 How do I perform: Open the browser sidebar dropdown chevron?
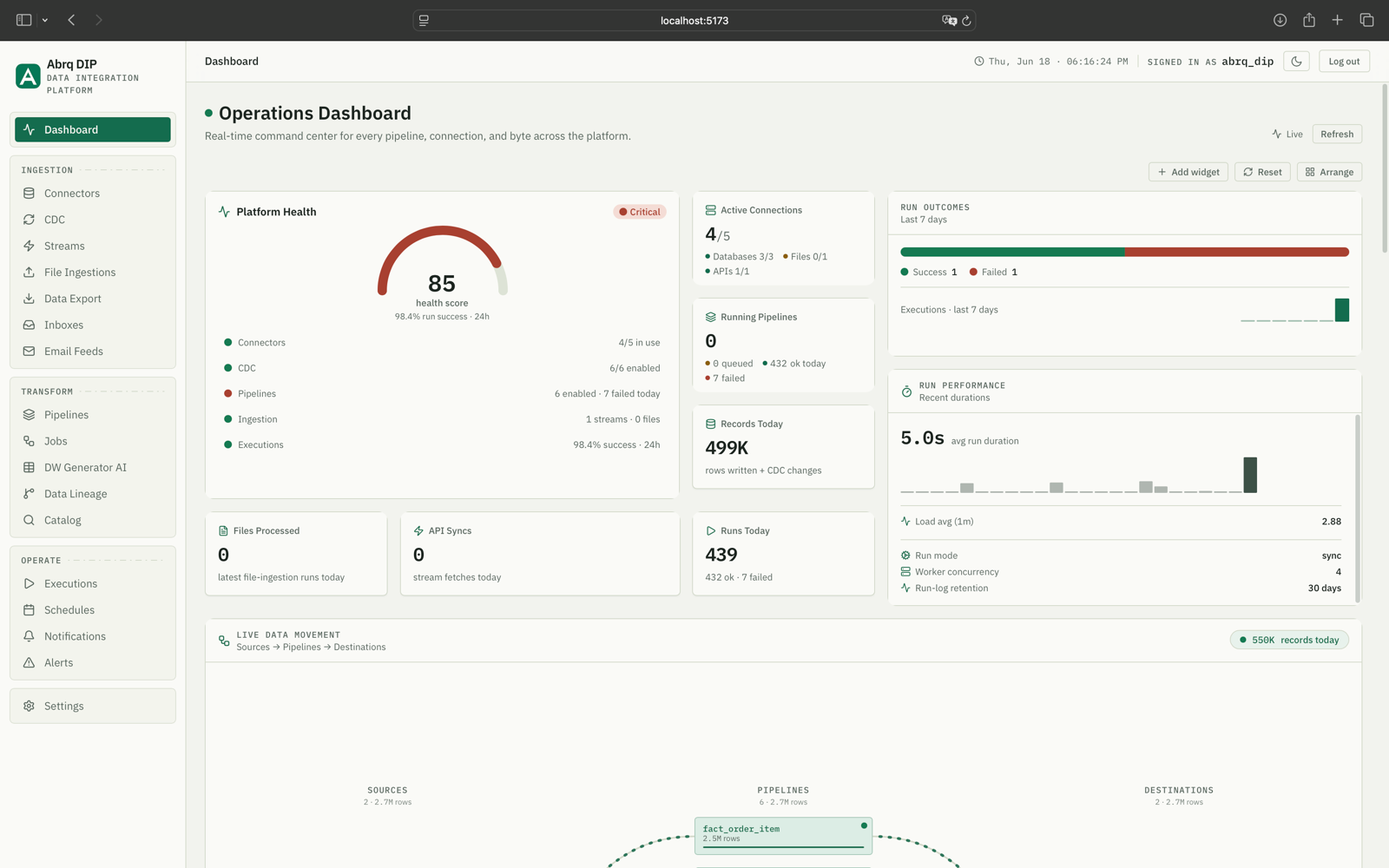point(45,20)
